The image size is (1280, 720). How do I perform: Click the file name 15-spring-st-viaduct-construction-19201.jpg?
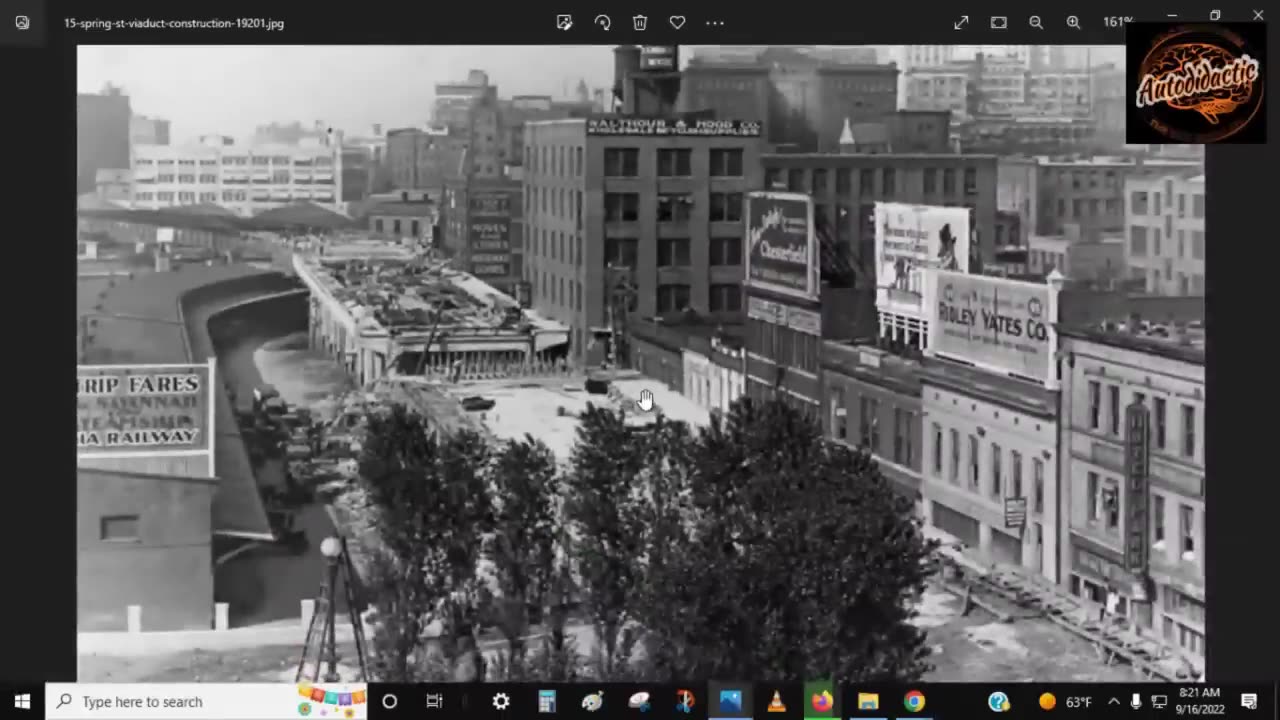click(174, 23)
